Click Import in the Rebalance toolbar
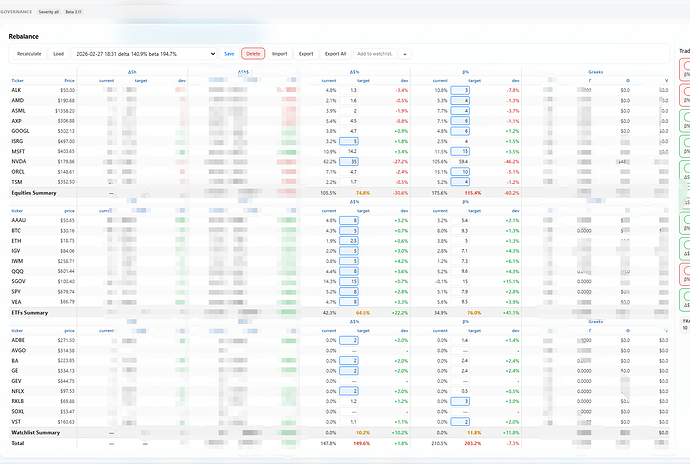This screenshot has width=690, height=464. pyautogui.click(x=279, y=53)
